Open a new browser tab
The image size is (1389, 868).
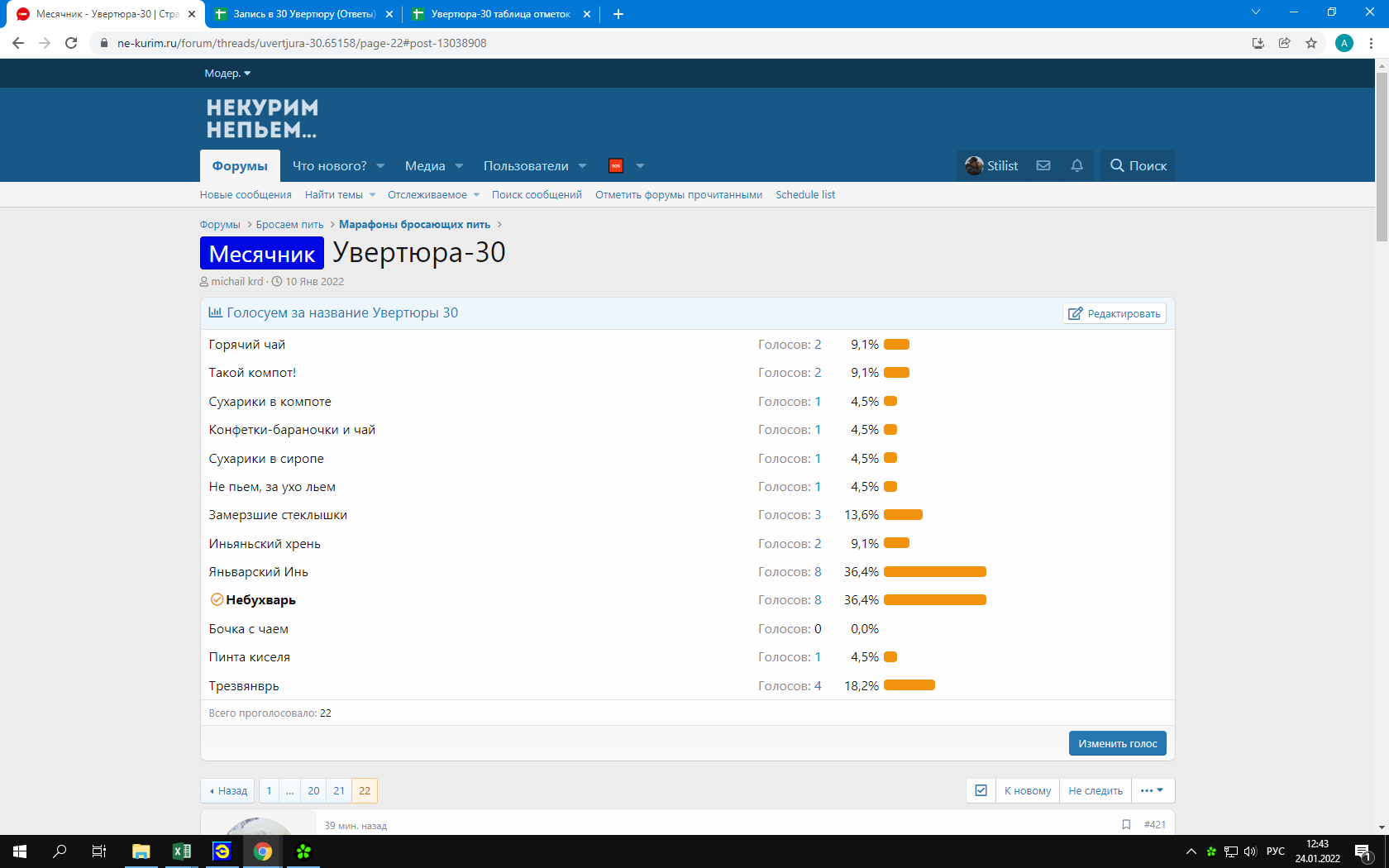pyautogui.click(x=618, y=14)
